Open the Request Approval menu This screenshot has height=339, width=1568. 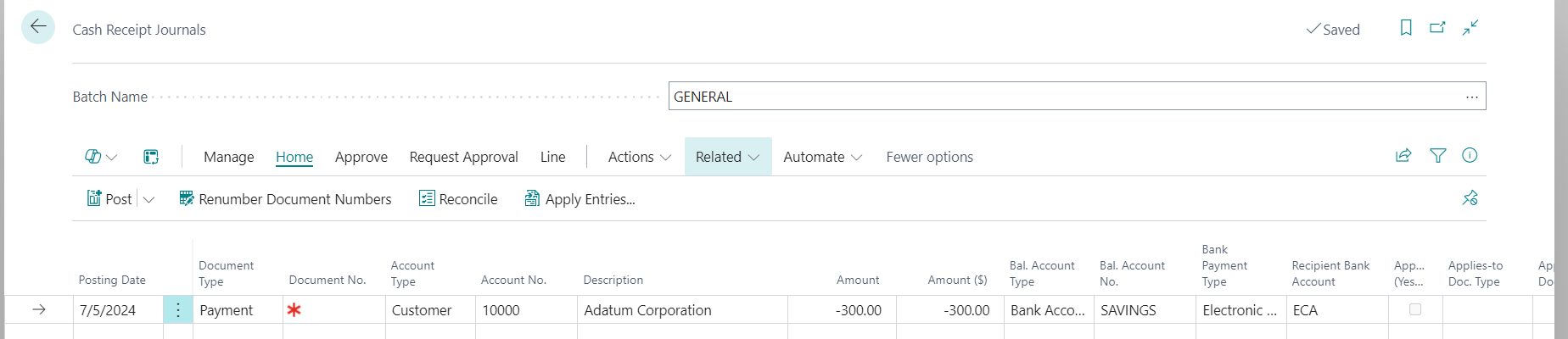(x=463, y=157)
